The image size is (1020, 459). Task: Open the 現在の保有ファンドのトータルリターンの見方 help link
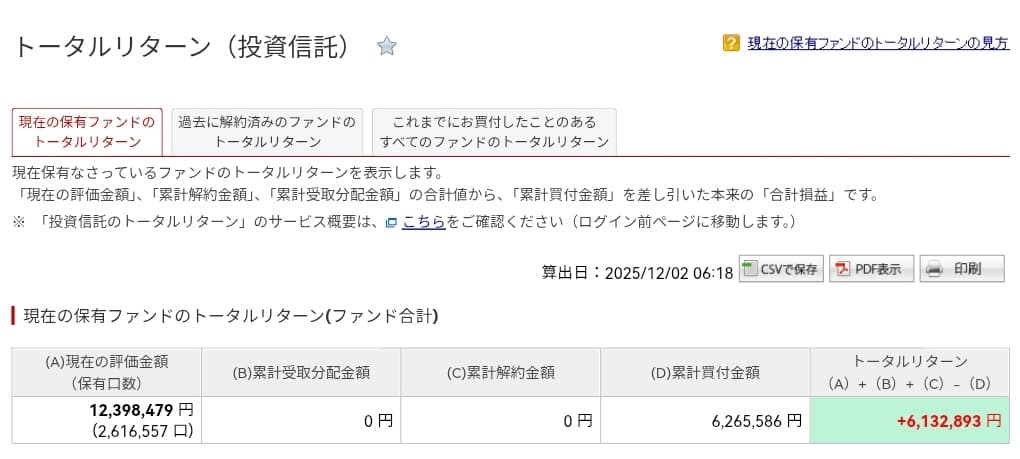(x=878, y=43)
